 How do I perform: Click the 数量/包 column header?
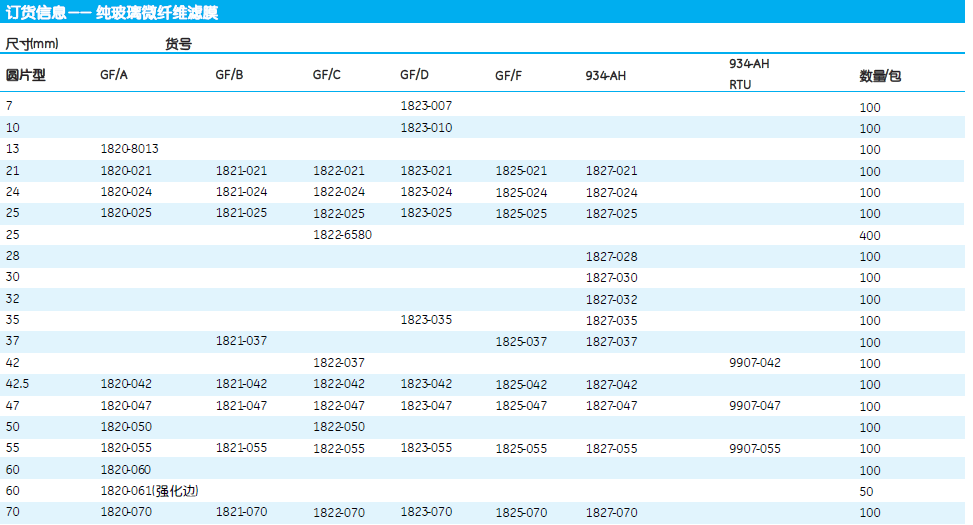[x=880, y=76]
